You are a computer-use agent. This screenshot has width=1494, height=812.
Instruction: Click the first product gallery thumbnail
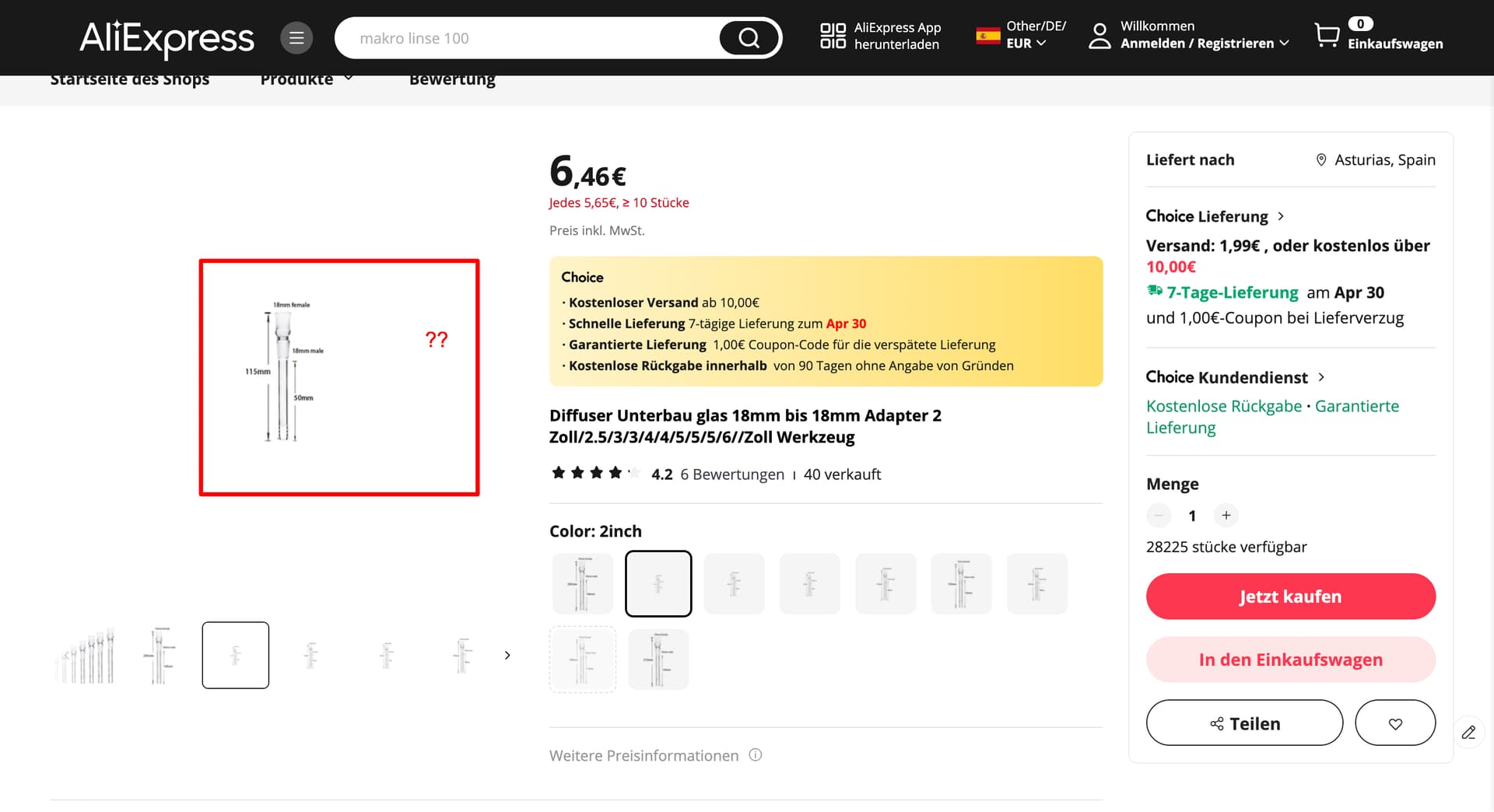[x=86, y=656]
